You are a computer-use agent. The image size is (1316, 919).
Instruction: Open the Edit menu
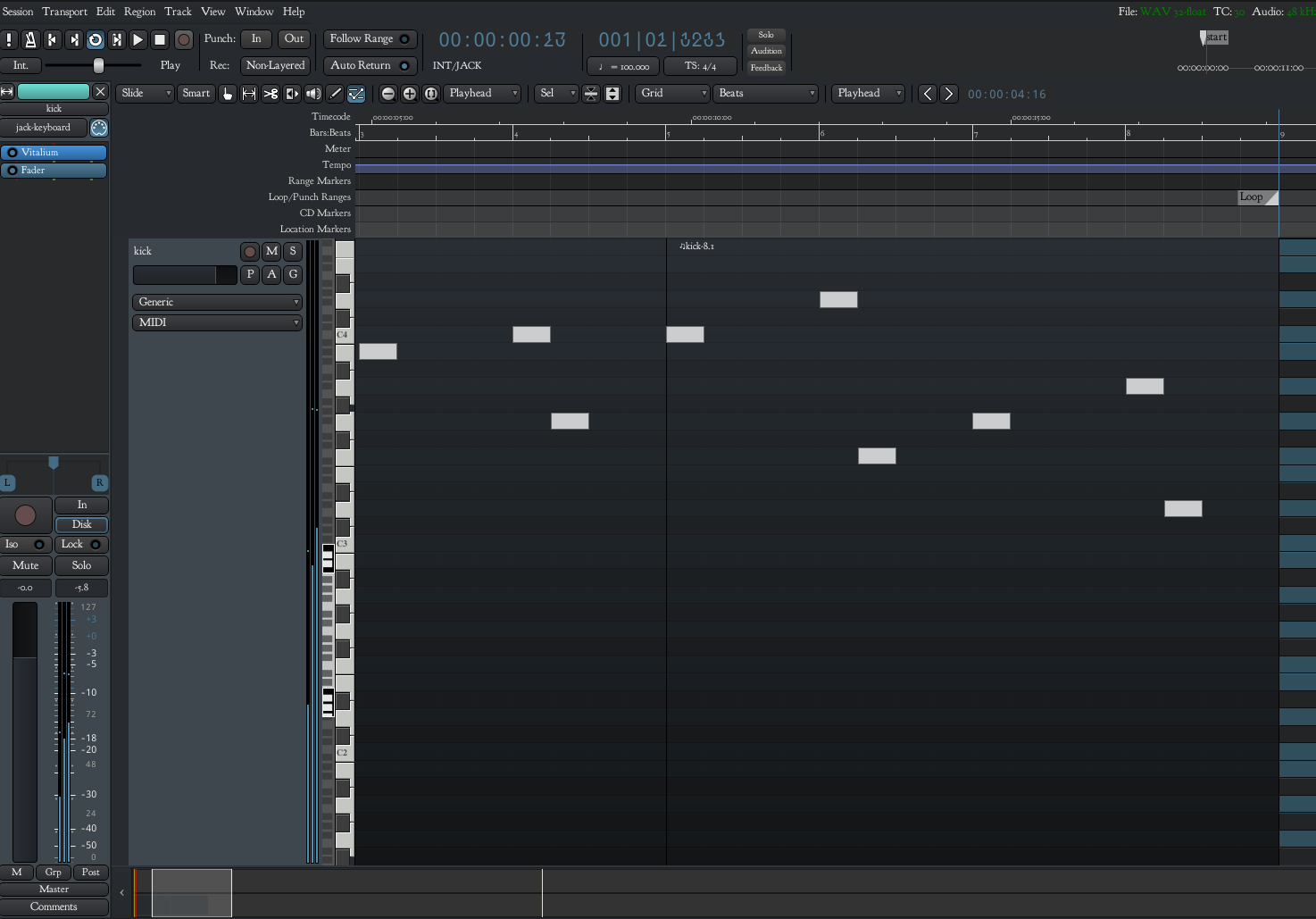[x=105, y=12]
